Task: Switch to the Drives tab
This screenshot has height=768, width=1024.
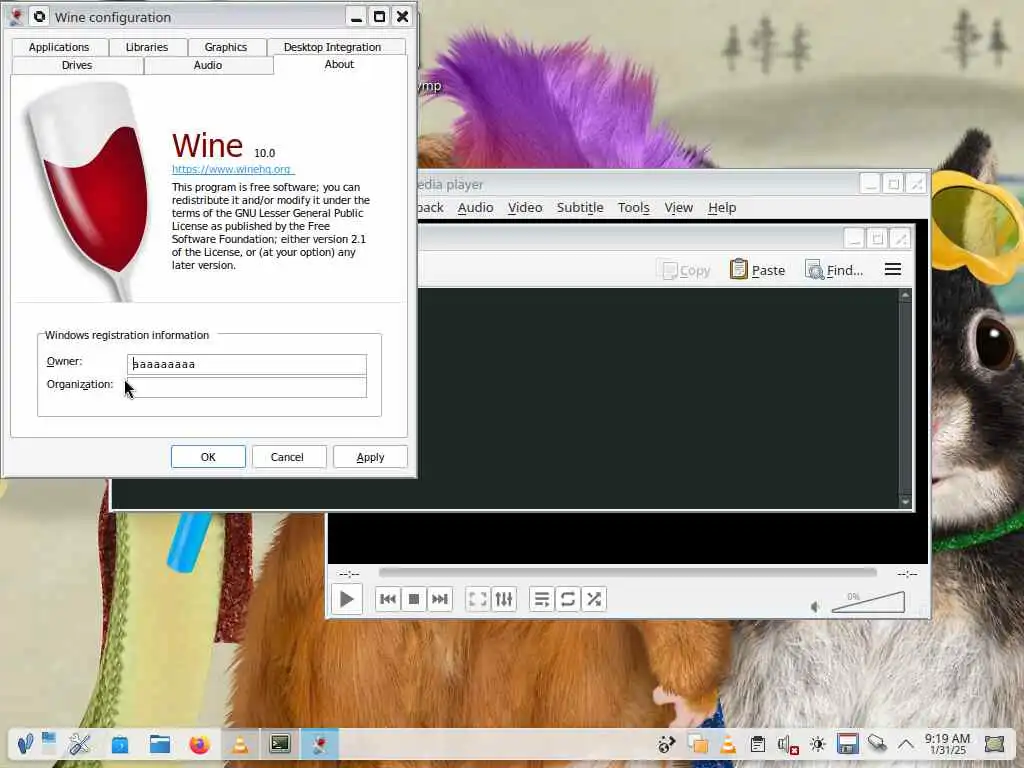Action: coord(77,65)
